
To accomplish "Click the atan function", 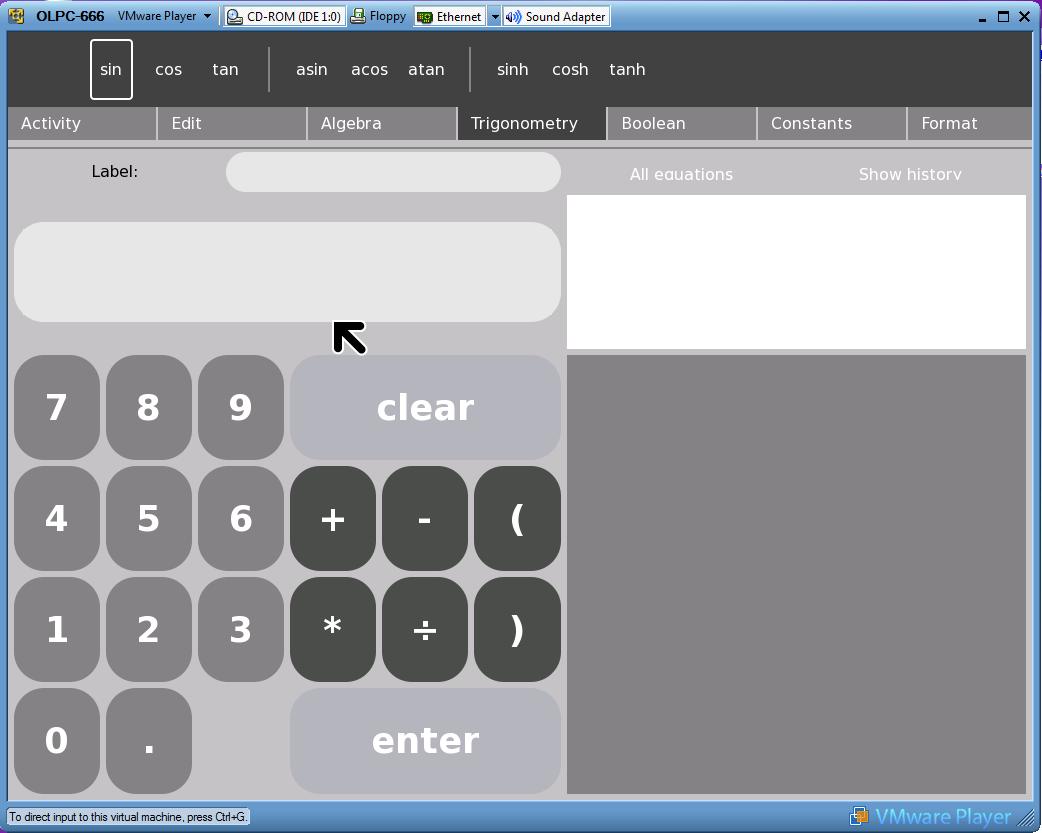I will pyautogui.click(x=426, y=70).
